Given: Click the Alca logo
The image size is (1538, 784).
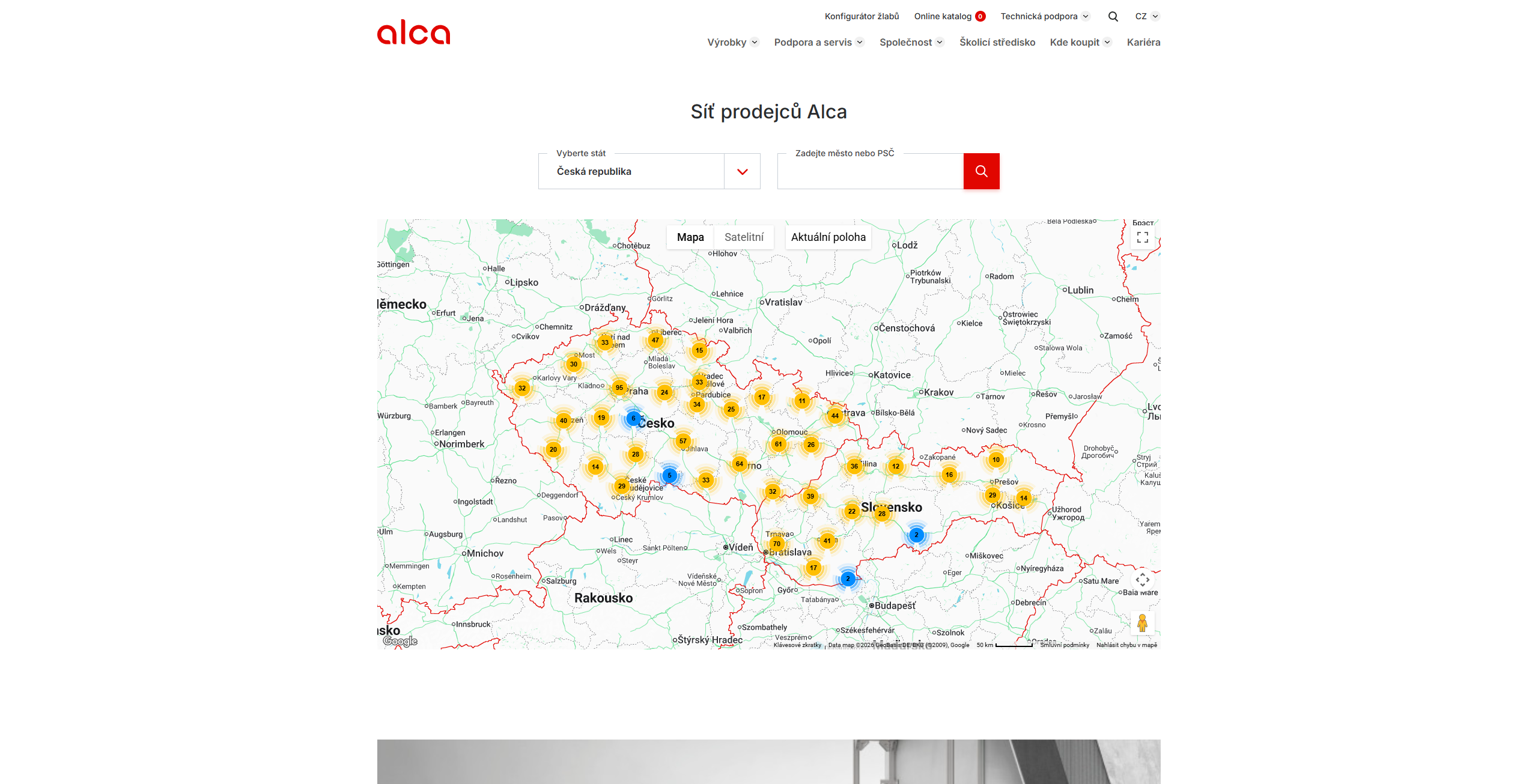Looking at the screenshot, I should [413, 32].
